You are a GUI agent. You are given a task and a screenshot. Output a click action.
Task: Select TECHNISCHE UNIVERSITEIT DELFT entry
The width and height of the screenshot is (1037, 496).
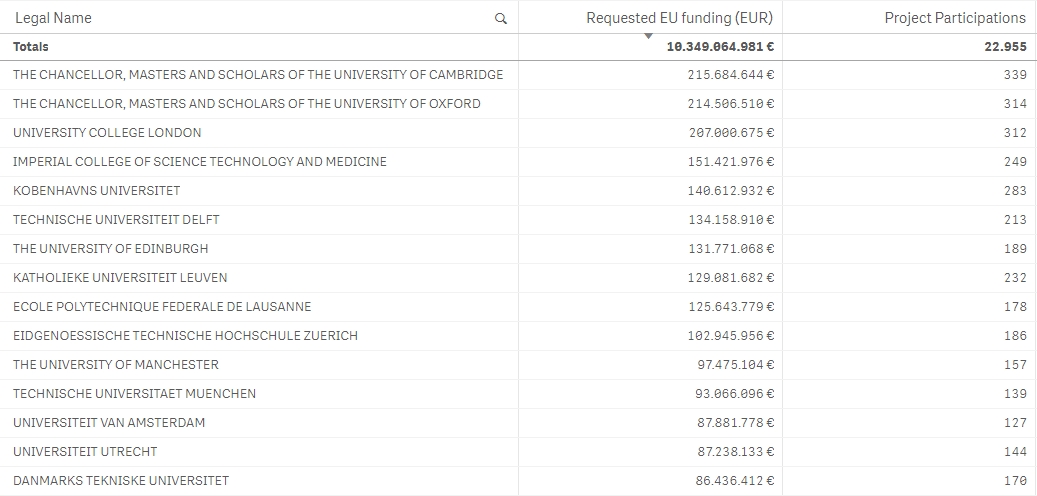(x=116, y=220)
